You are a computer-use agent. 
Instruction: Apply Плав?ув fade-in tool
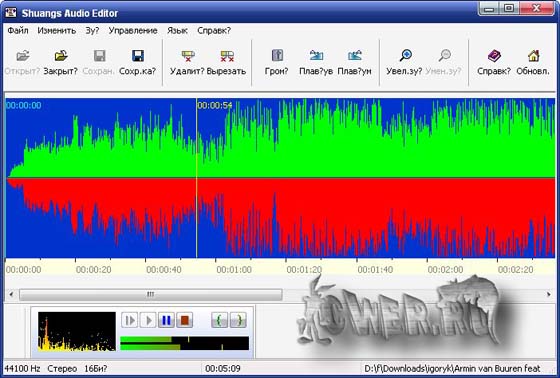click(x=316, y=55)
